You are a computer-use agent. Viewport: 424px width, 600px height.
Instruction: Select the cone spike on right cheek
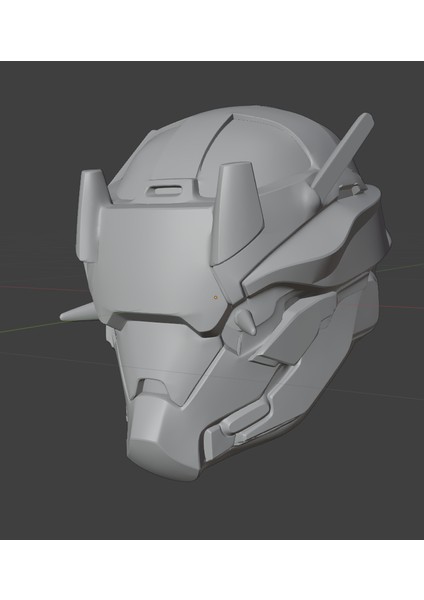pos(245,321)
